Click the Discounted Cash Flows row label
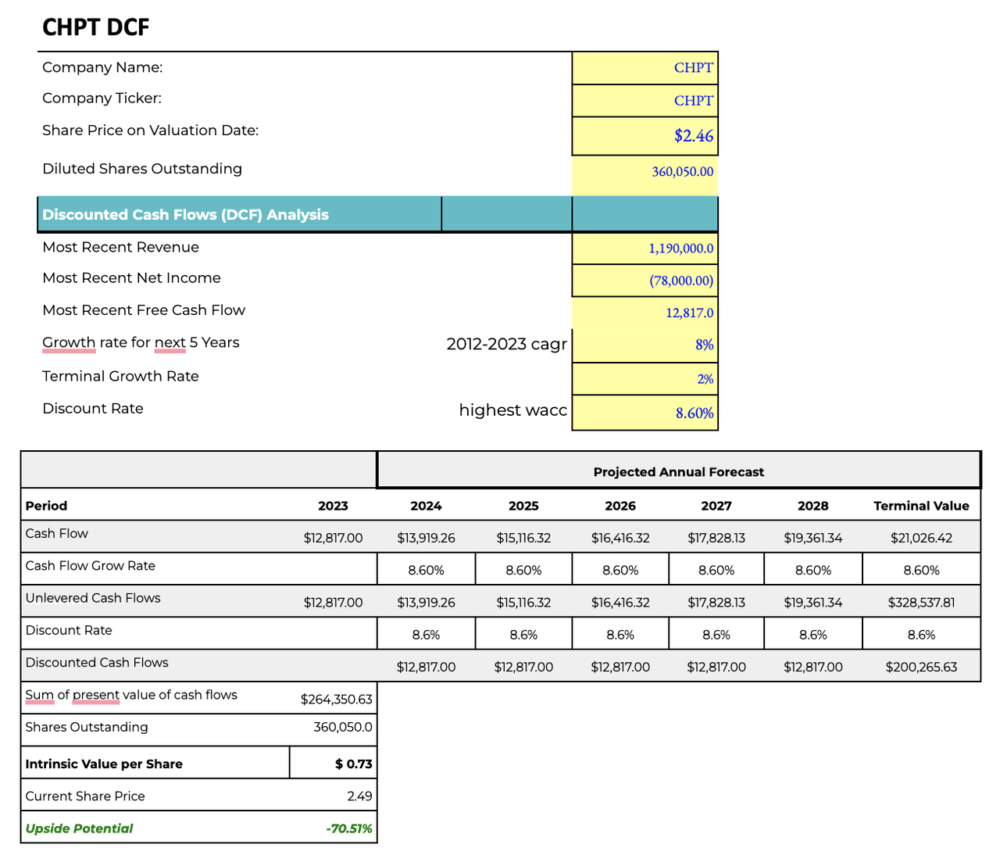This screenshot has height=859, width=1000. [x=96, y=663]
